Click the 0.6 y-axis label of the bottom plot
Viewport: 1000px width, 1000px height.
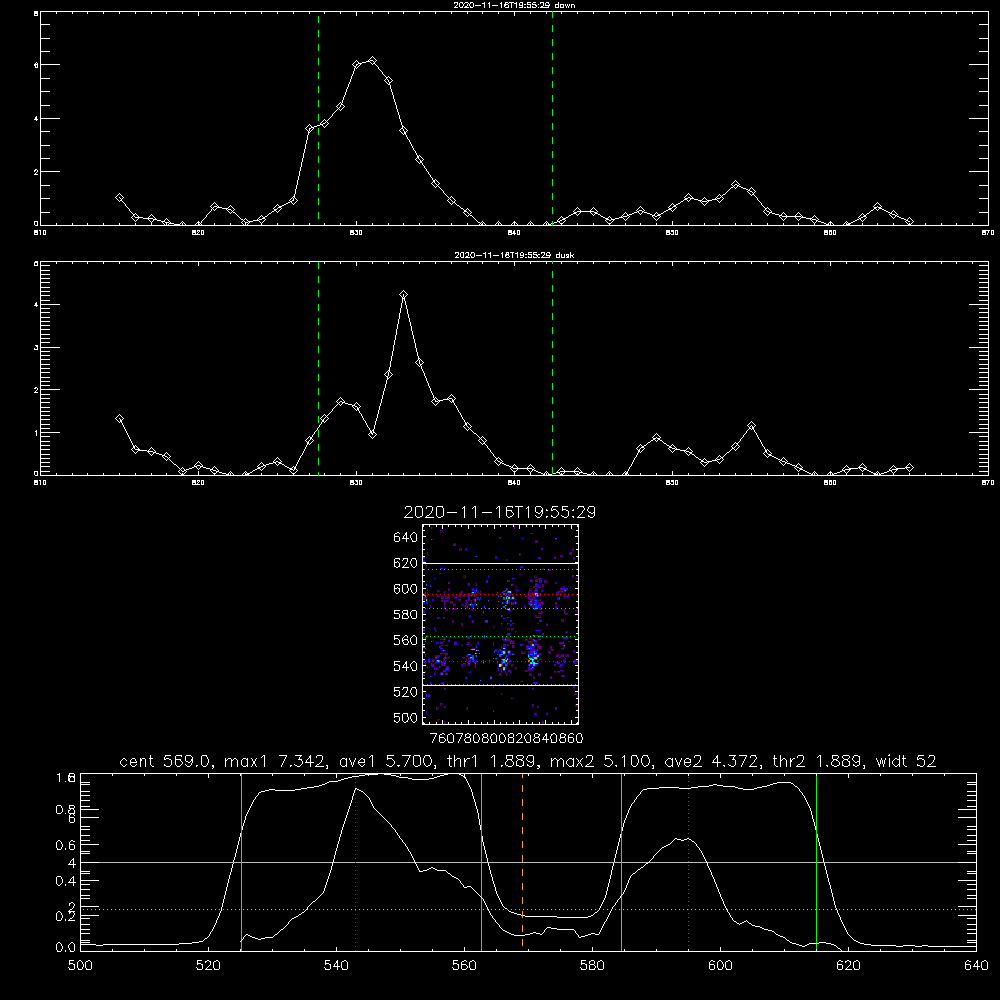66,845
